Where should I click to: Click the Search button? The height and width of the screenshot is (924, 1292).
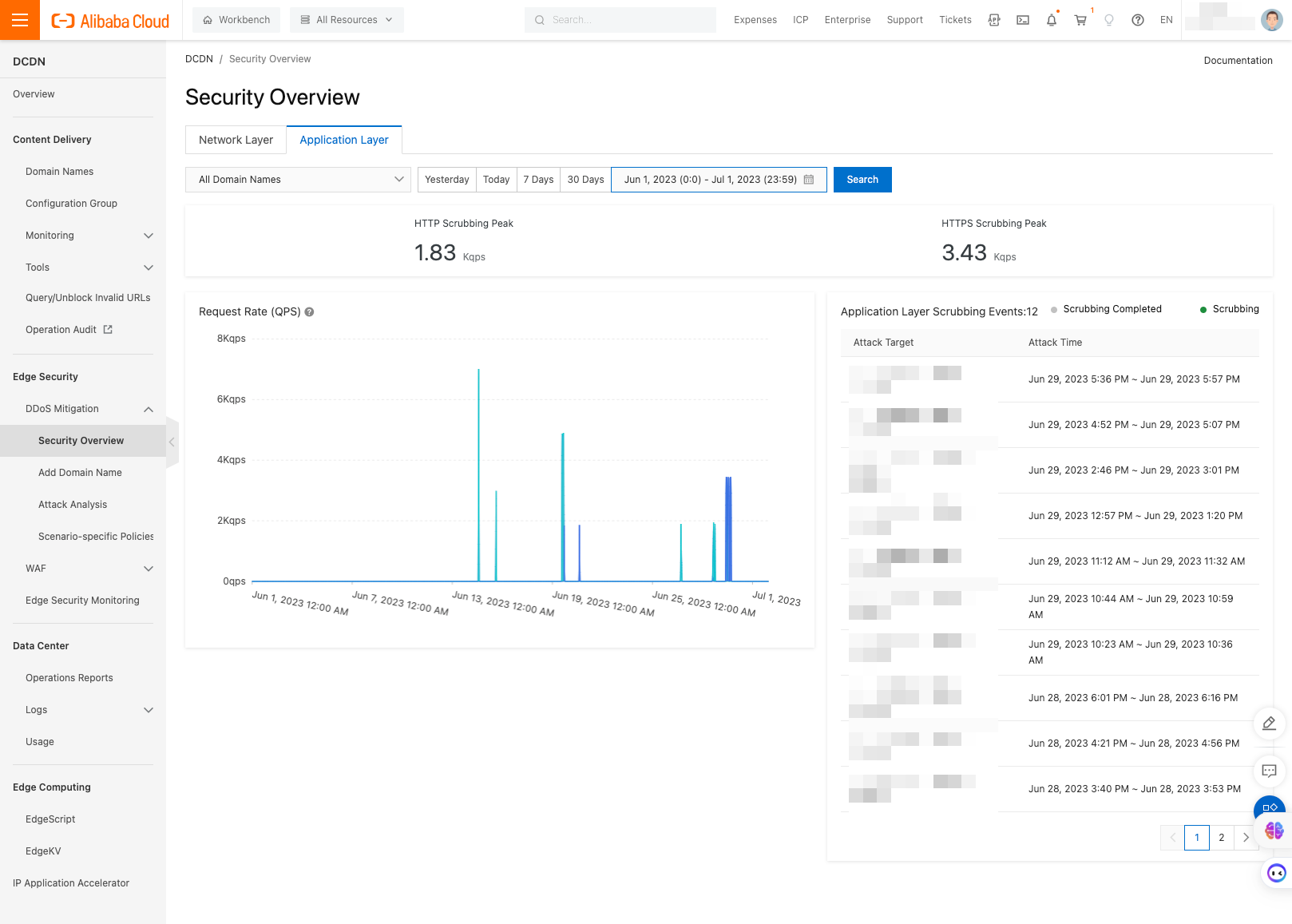[862, 180]
